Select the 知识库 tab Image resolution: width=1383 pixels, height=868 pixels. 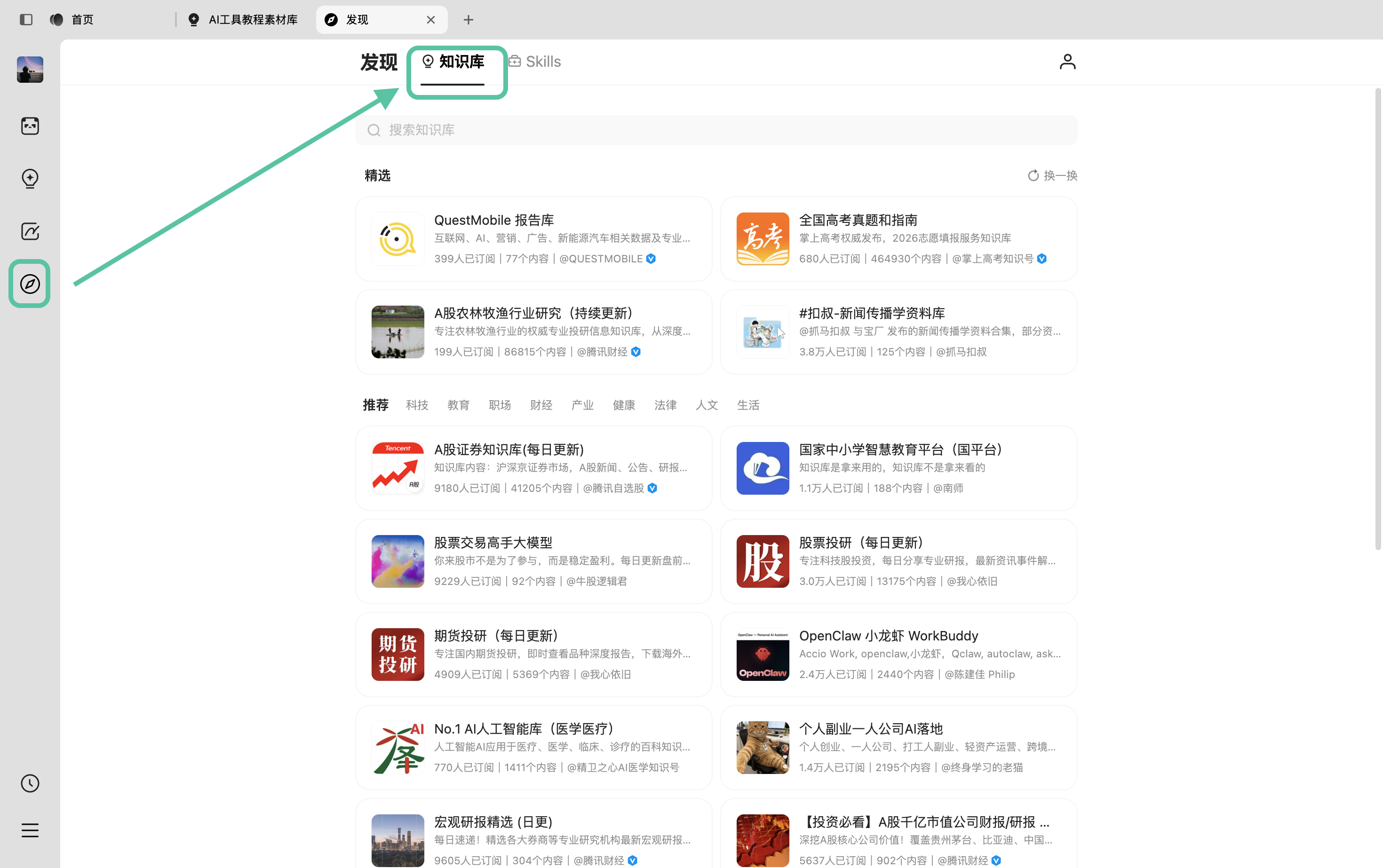pos(453,62)
